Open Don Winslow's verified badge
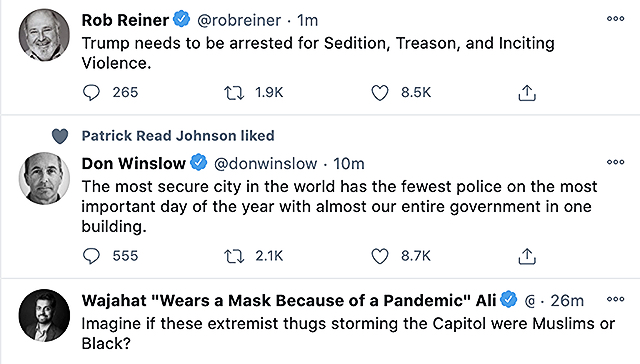640x364 pixels. coord(199,162)
